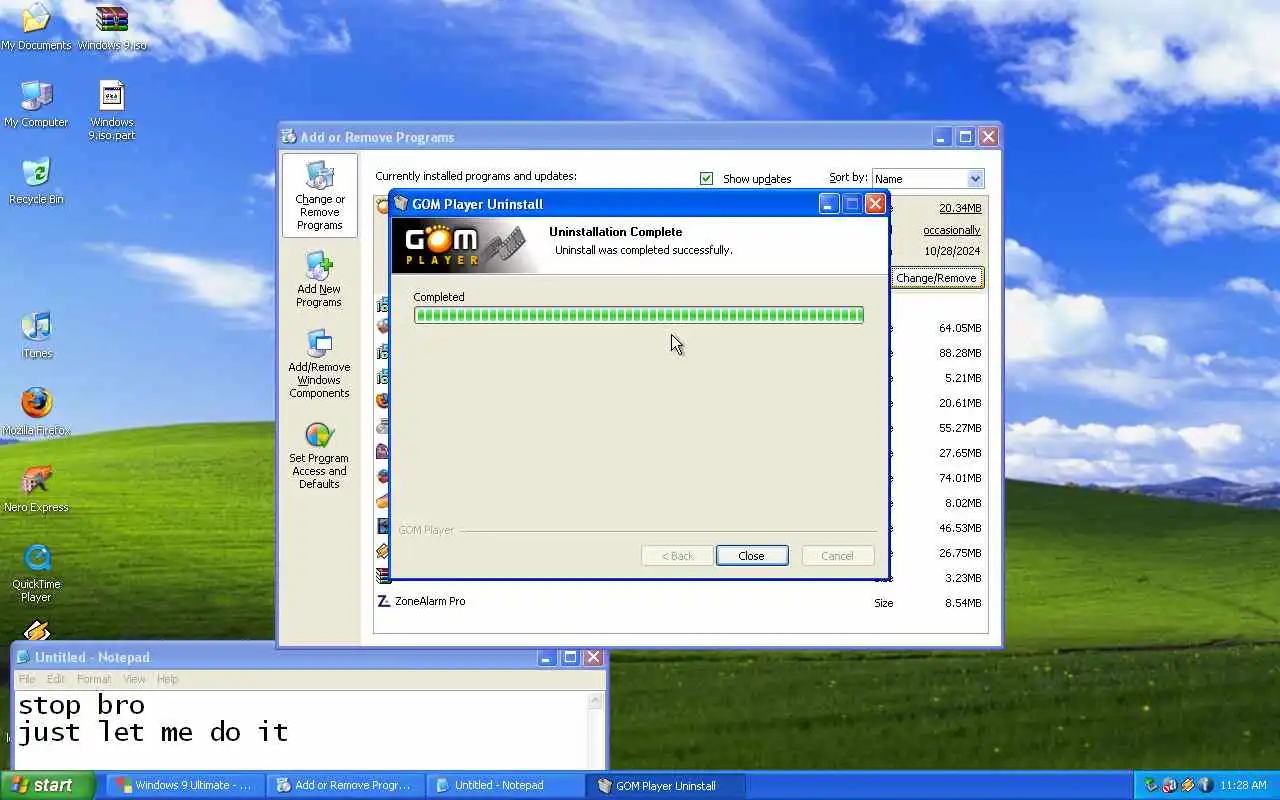Click the 8.54MB ZoneAlarm size value
The image size is (1280, 800).
(x=963, y=603)
